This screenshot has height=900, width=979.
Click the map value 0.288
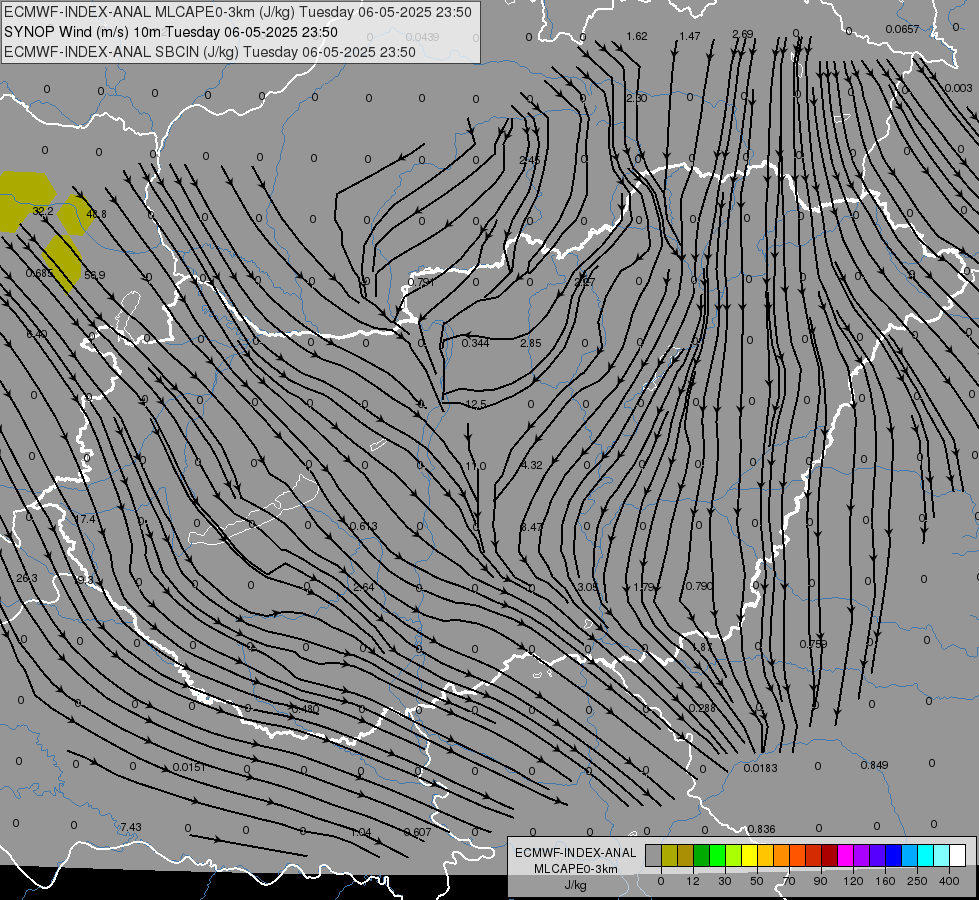tap(702, 708)
